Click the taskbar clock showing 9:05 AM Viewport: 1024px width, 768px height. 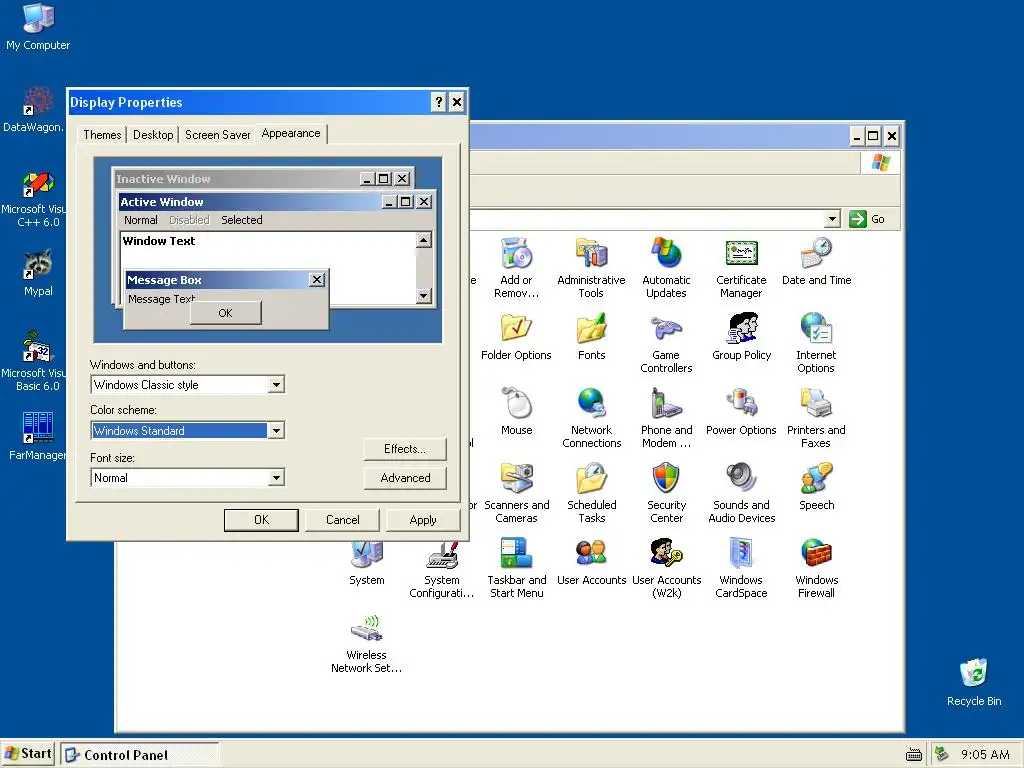pos(985,755)
